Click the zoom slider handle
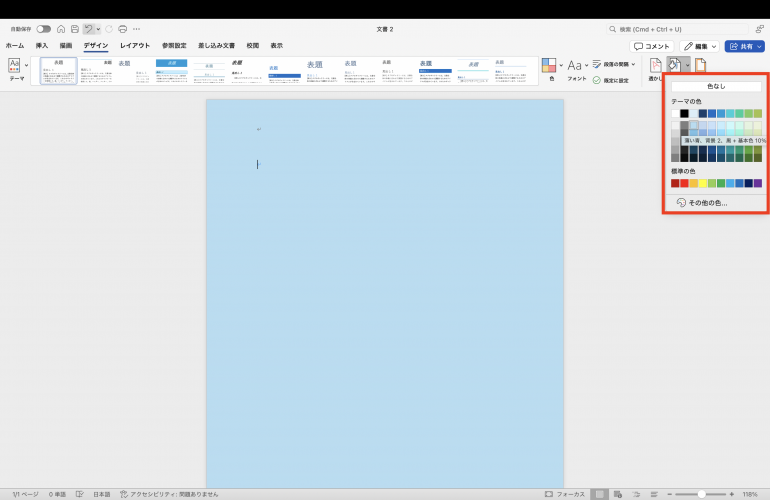 tap(702, 494)
